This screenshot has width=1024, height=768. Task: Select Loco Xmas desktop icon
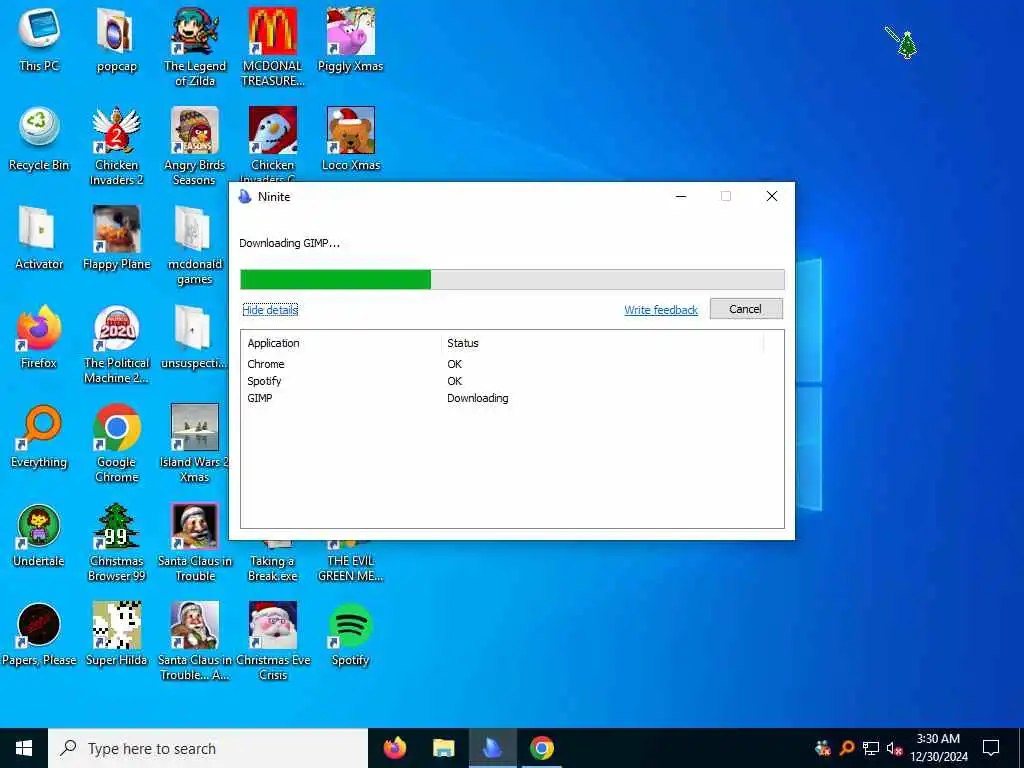point(351,139)
